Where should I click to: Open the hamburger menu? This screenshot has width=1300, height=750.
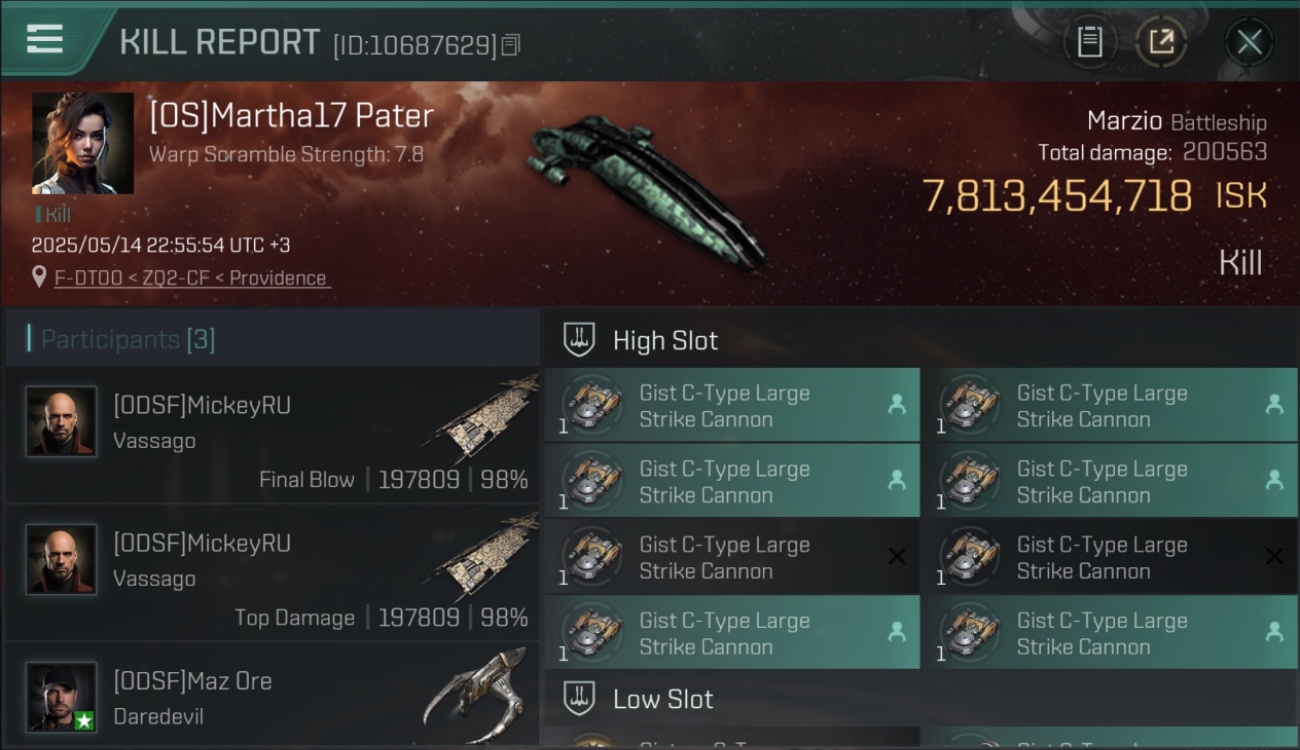pyautogui.click(x=45, y=39)
